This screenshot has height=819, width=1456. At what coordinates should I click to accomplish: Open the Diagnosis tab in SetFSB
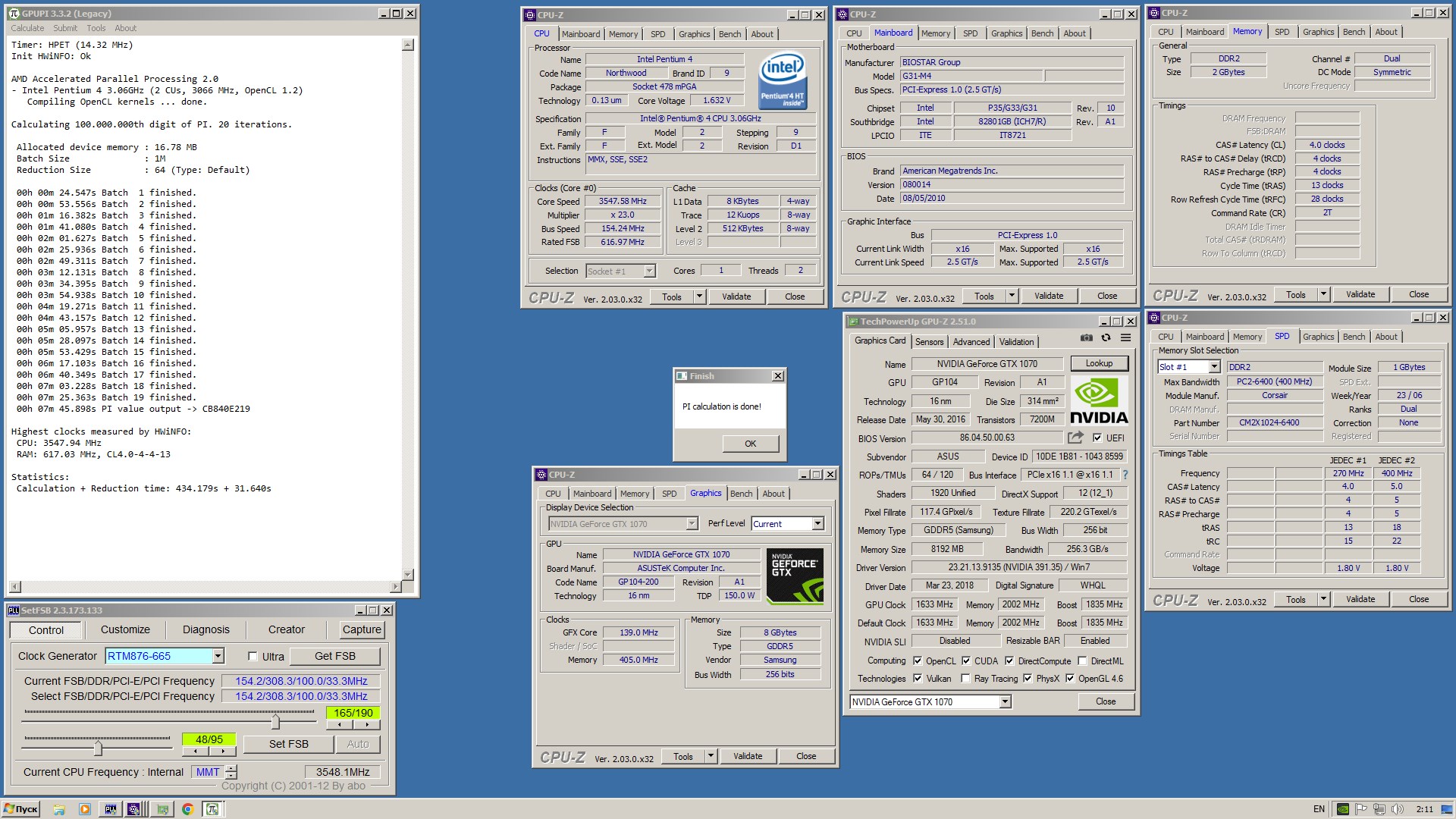206,630
